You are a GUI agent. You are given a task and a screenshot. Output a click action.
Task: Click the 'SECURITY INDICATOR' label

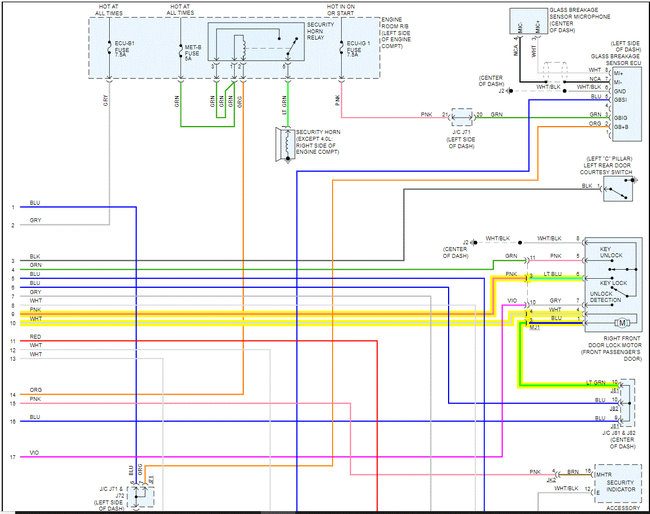pyautogui.click(x=620, y=486)
